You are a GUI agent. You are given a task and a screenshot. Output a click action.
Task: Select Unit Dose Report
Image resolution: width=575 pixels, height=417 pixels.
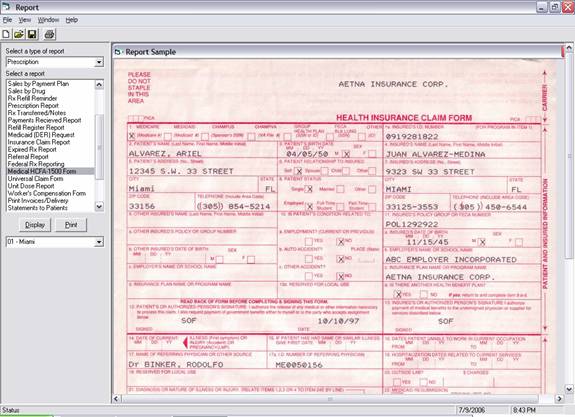pos(31,186)
